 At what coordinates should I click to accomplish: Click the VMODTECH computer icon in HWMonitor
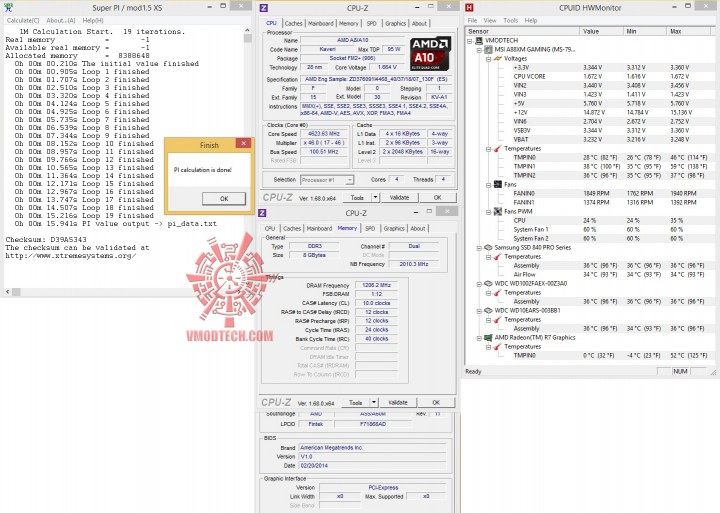click(479, 40)
